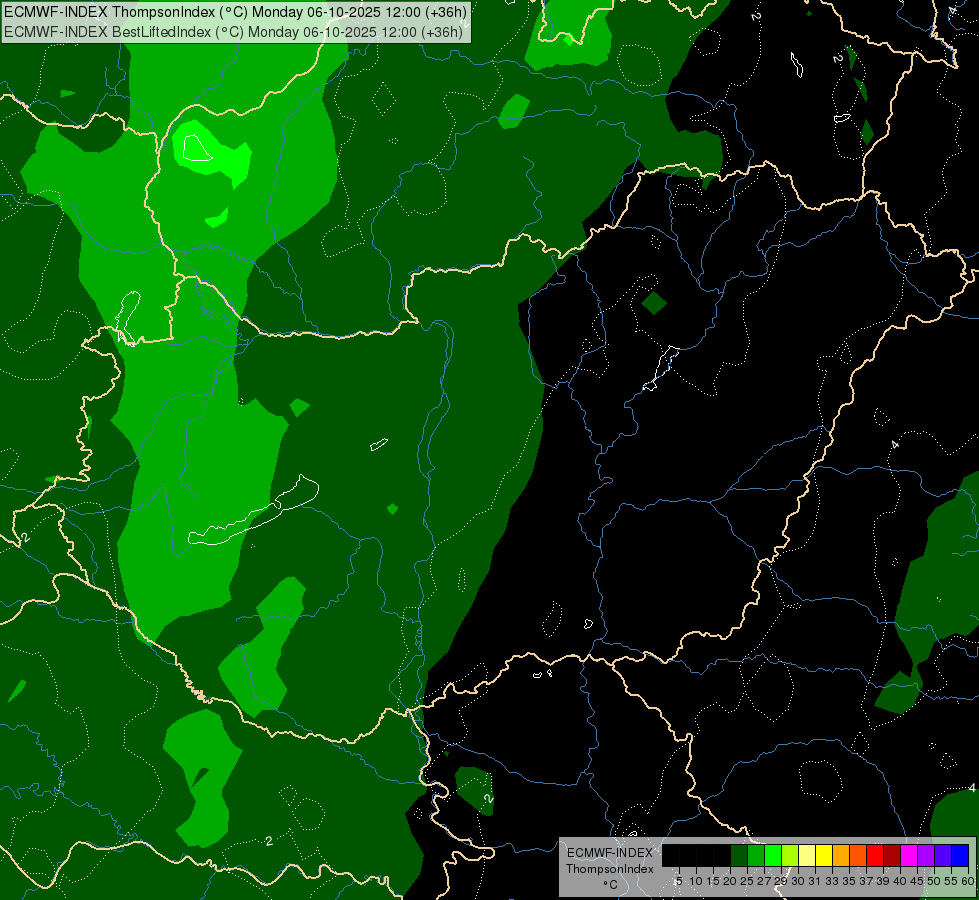This screenshot has width=979, height=900.
Task: Click the legend tick value '29'
Action: tap(781, 881)
